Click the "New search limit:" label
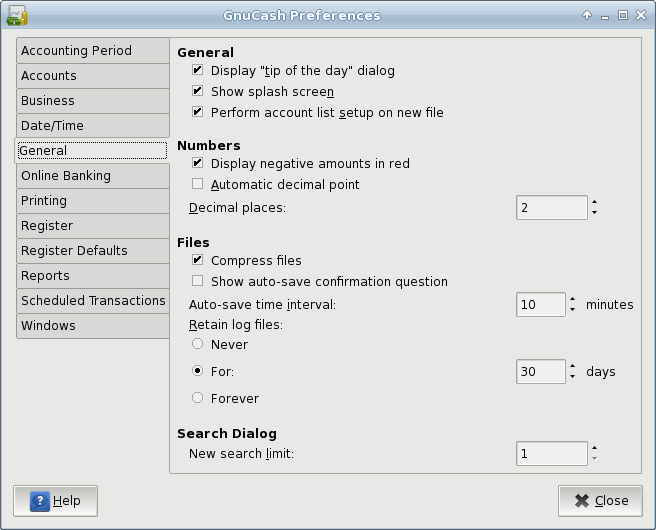 point(241,453)
